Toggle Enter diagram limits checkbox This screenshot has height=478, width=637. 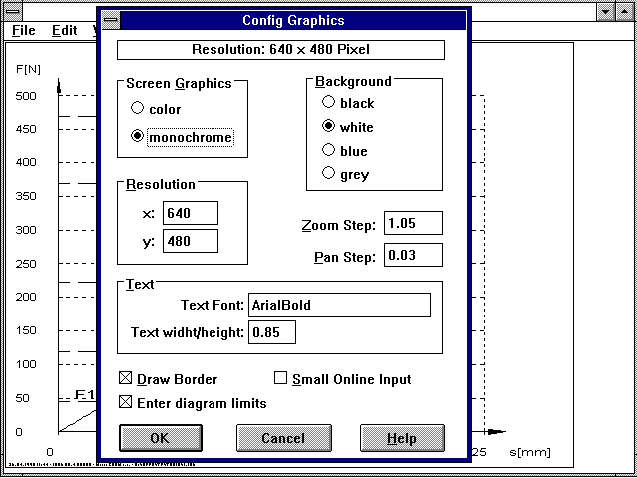point(126,403)
